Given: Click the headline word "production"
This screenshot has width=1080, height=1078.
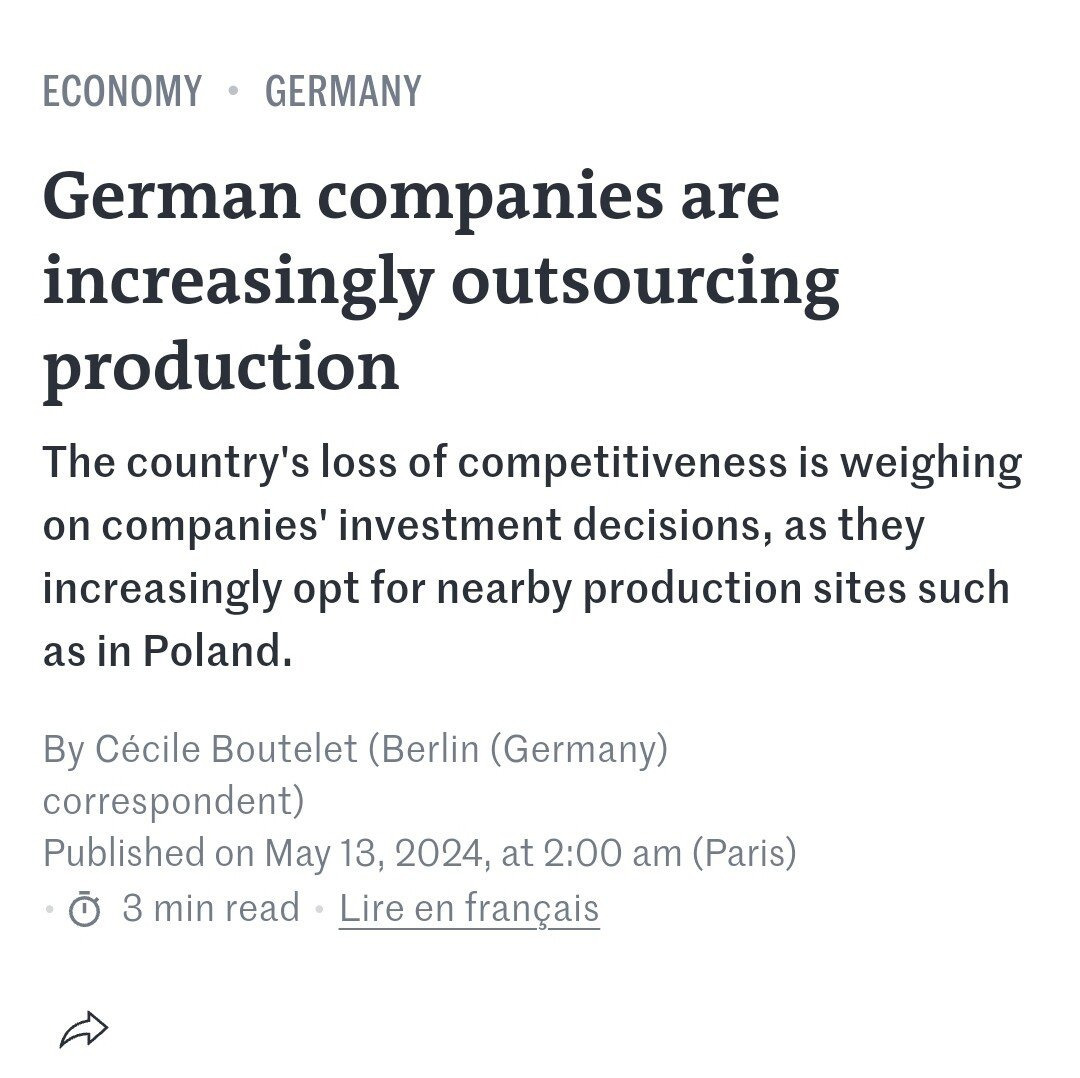Looking at the screenshot, I should pyautogui.click(x=221, y=365).
